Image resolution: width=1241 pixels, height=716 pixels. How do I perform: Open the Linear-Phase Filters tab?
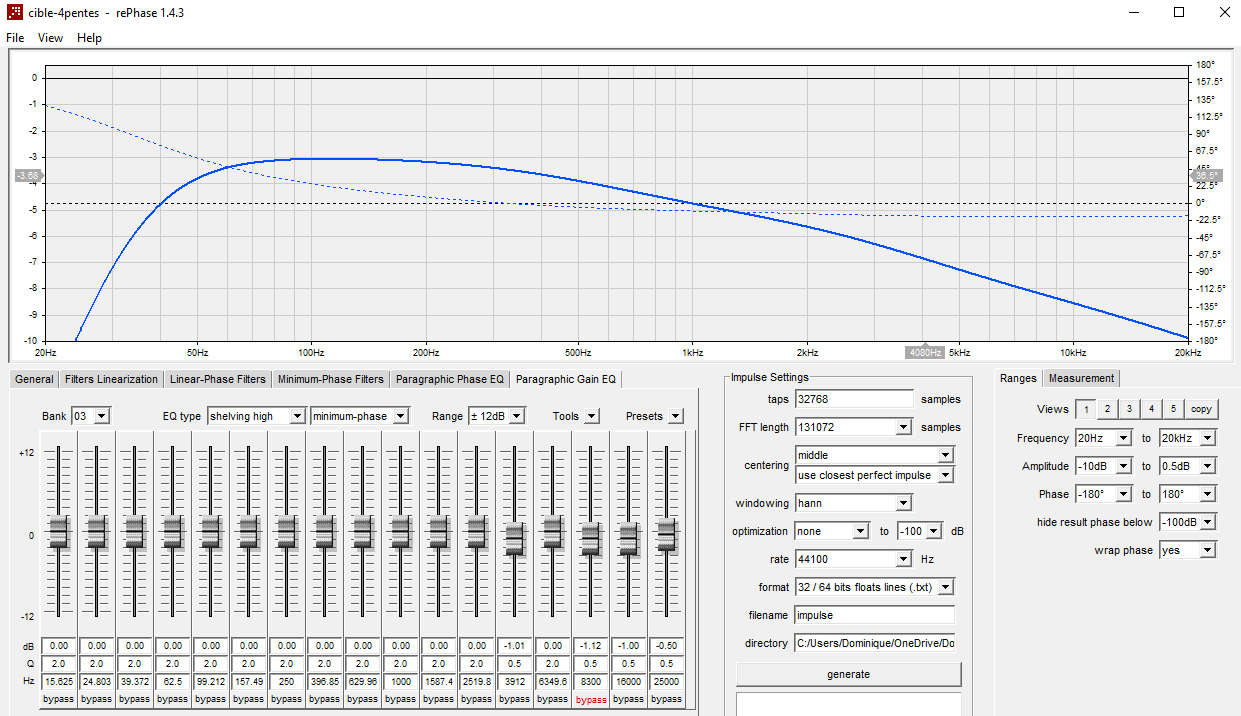(218, 379)
